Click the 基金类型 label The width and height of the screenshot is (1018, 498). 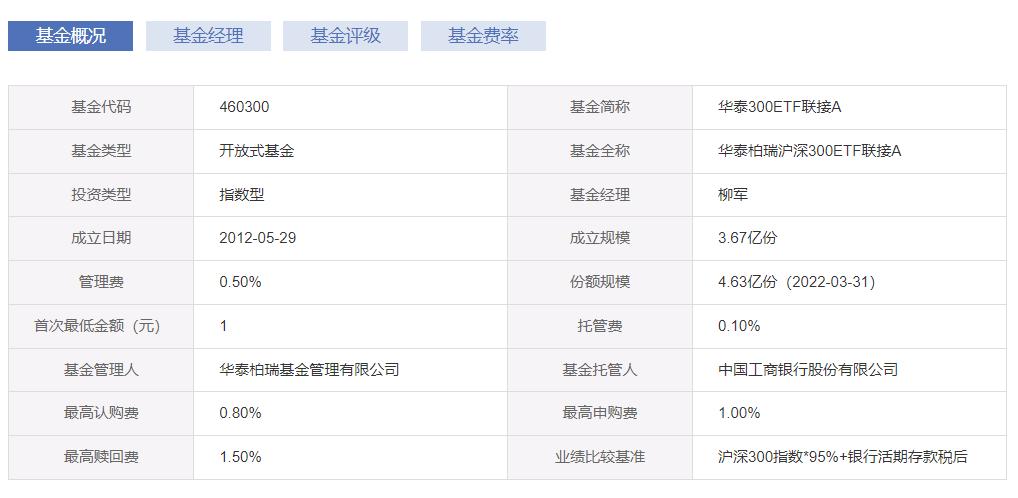101,151
